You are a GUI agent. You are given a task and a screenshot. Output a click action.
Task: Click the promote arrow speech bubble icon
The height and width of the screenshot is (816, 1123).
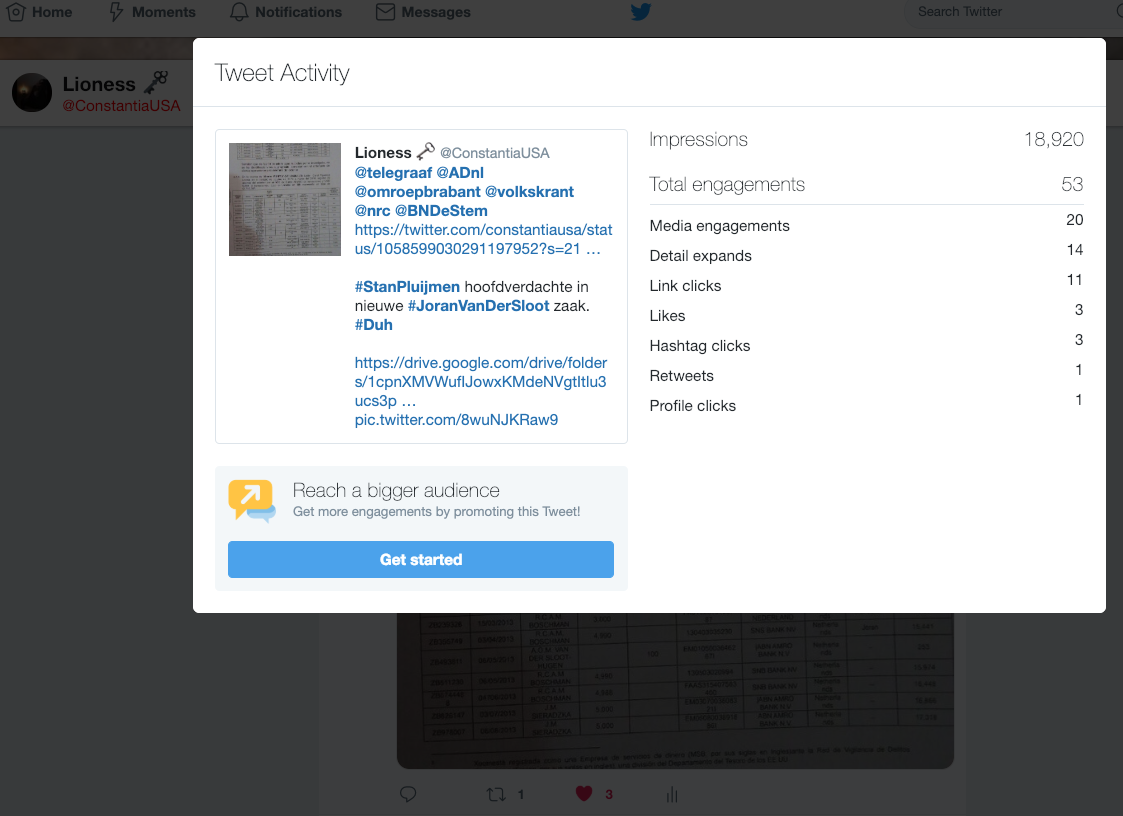point(251,501)
